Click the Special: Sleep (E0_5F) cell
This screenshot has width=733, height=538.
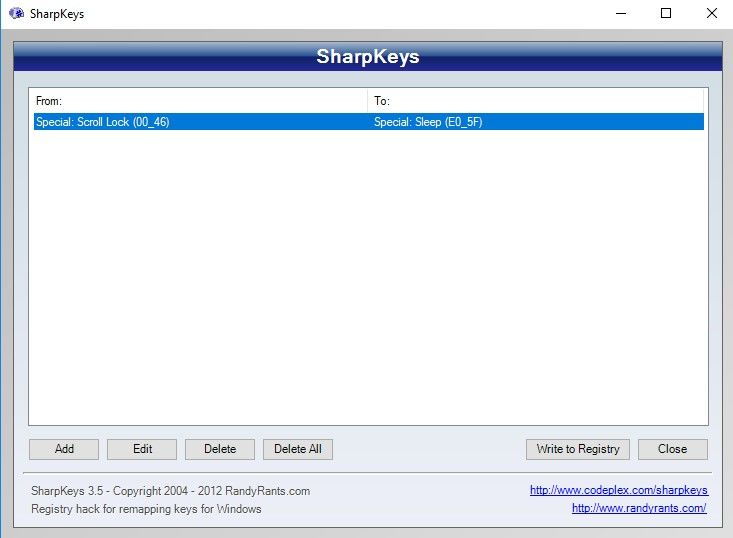(x=428, y=122)
